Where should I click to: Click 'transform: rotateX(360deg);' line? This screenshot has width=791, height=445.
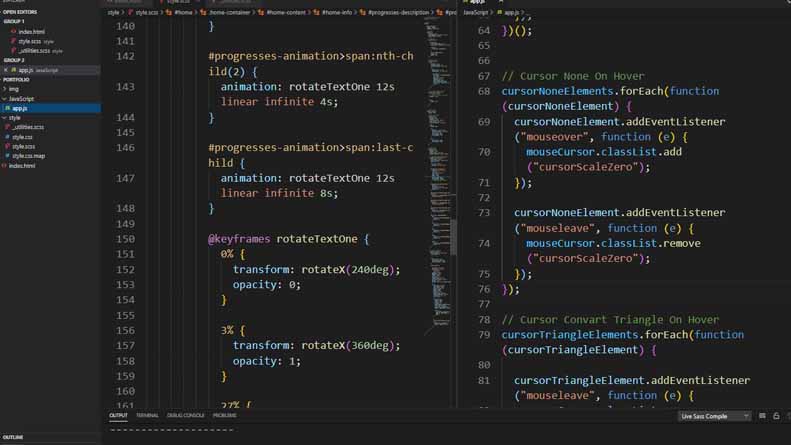(316, 346)
